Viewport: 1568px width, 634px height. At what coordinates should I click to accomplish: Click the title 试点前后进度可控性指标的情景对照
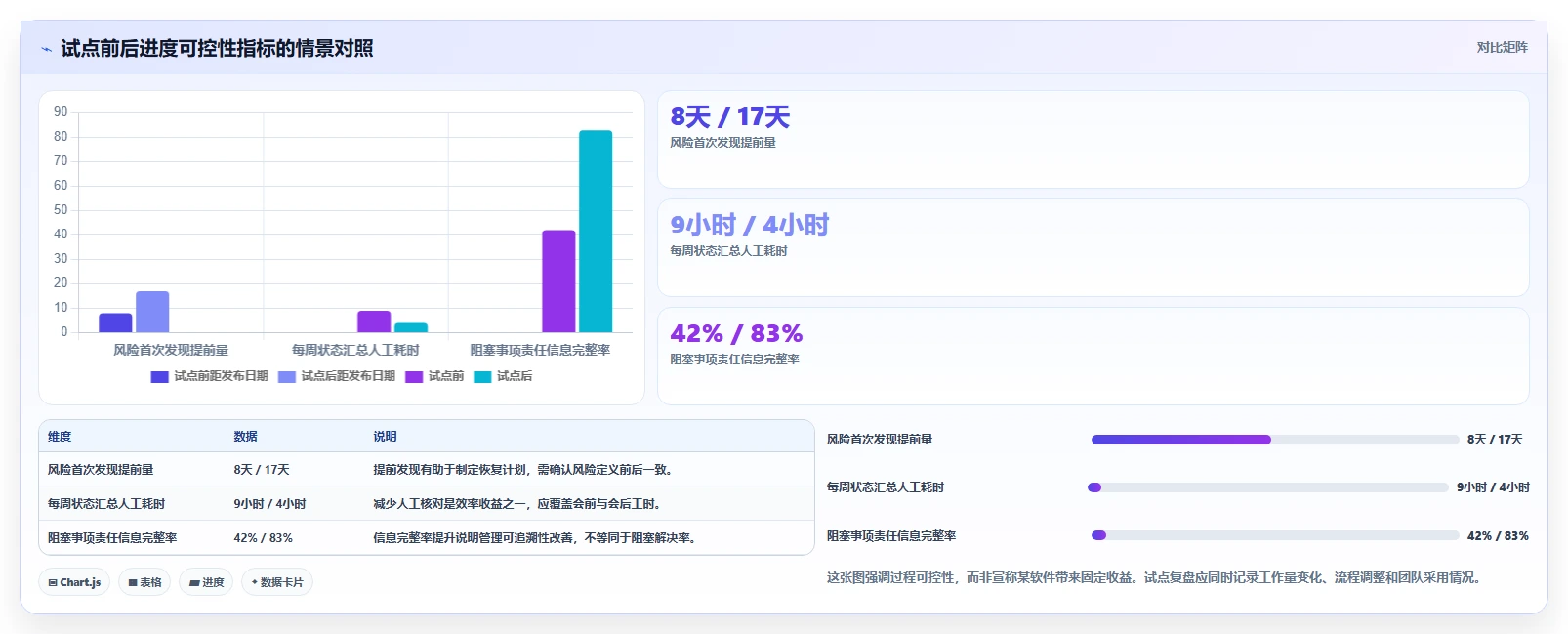tap(217, 49)
